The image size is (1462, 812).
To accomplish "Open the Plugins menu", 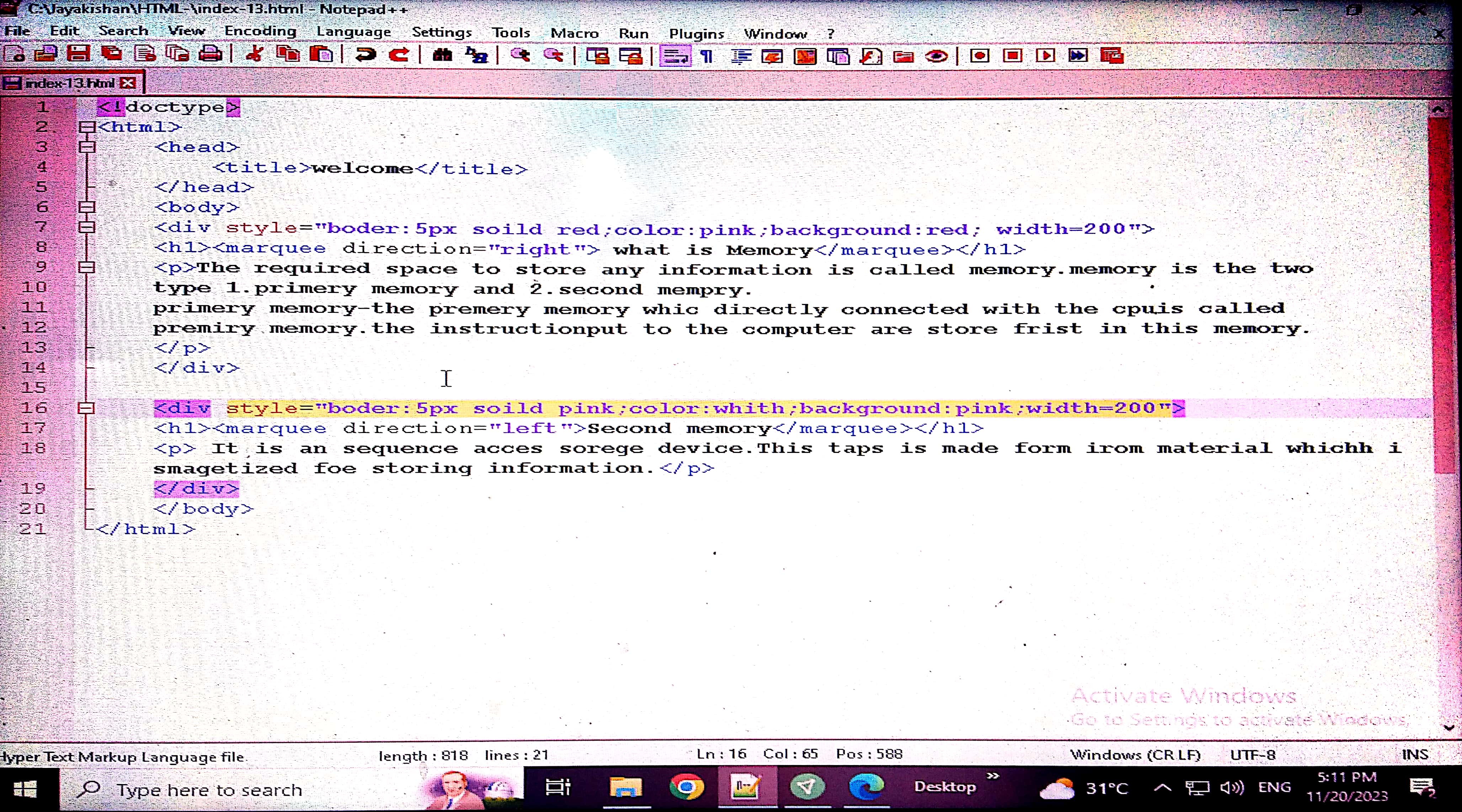I will coord(696,34).
